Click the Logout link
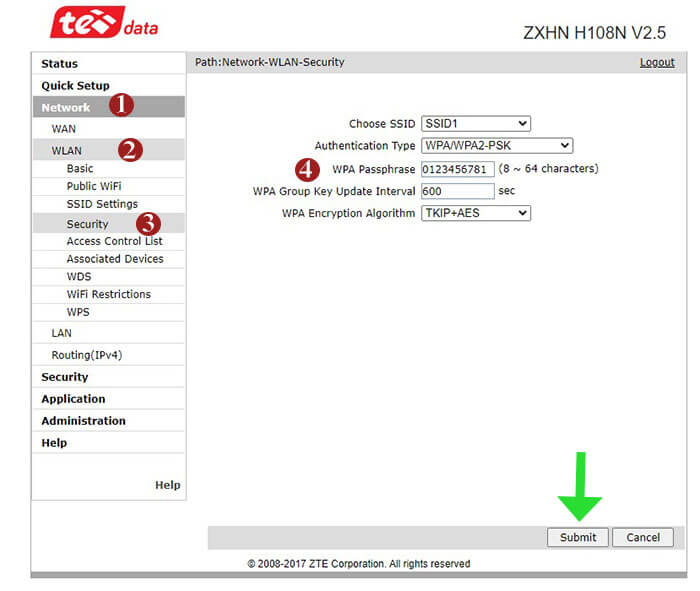This screenshot has width=700, height=591. point(657,62)
